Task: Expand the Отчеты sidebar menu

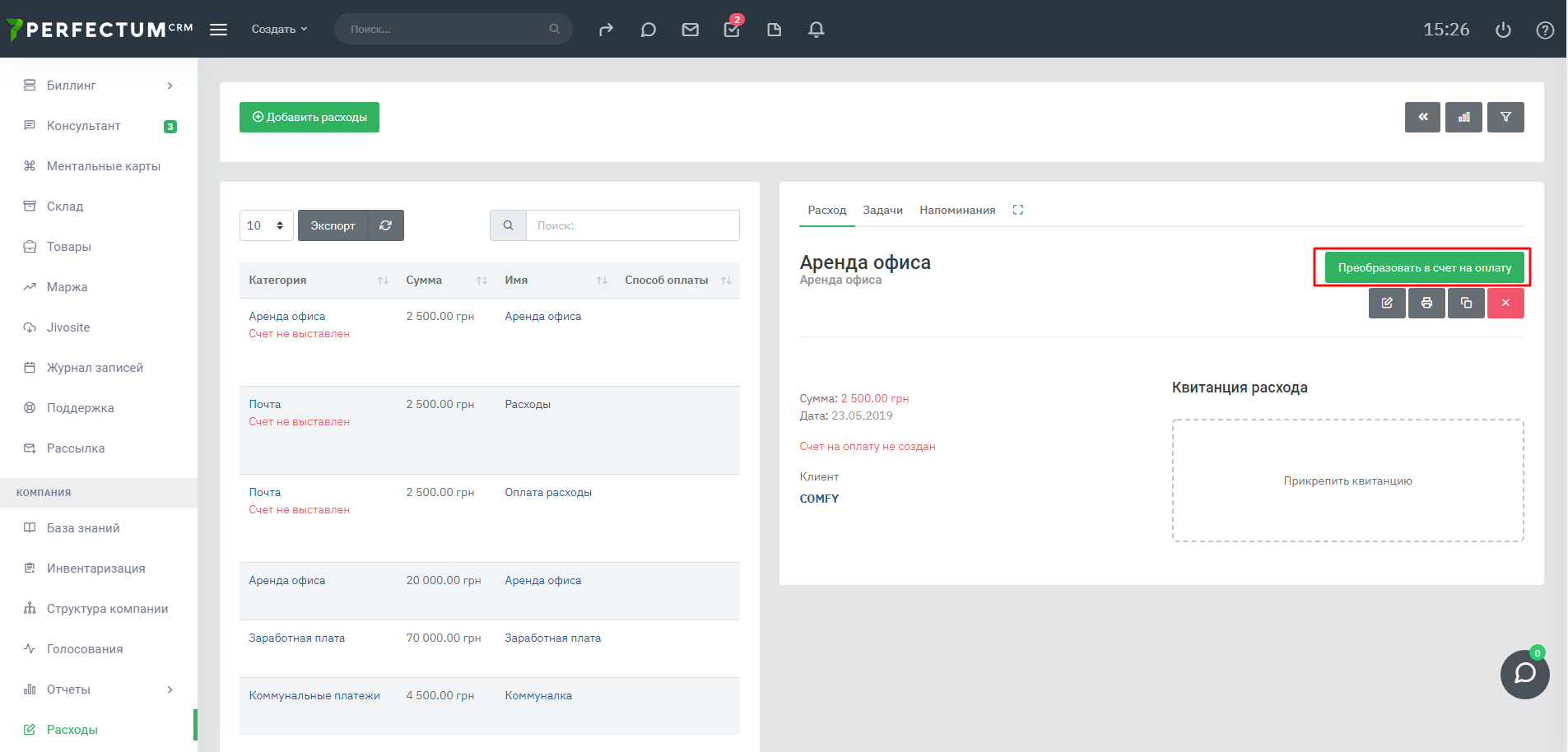Action: [99, 689]
